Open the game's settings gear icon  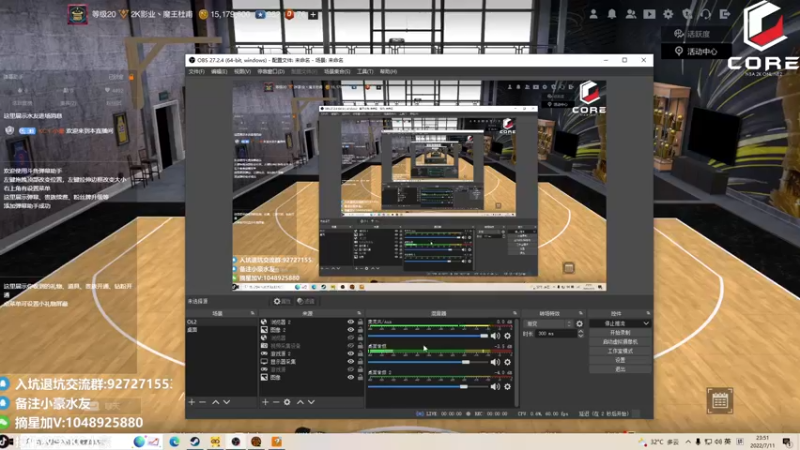[668, 14]
